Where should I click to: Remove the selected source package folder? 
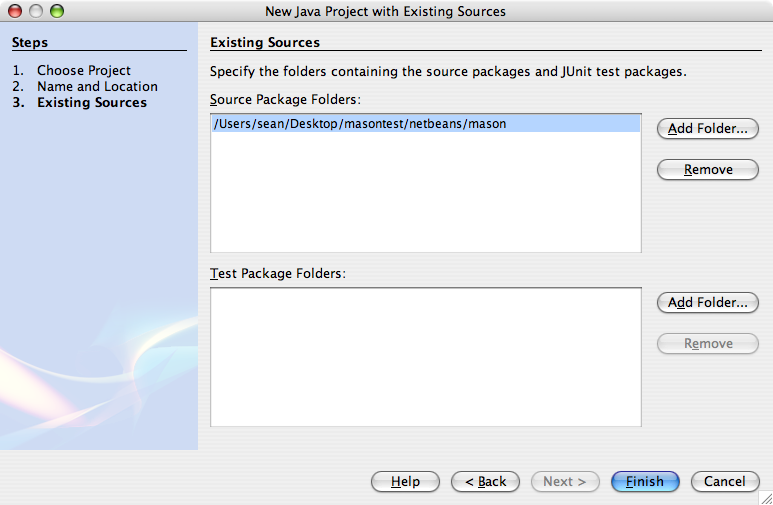pyautogui.click(x=707, y=170)
